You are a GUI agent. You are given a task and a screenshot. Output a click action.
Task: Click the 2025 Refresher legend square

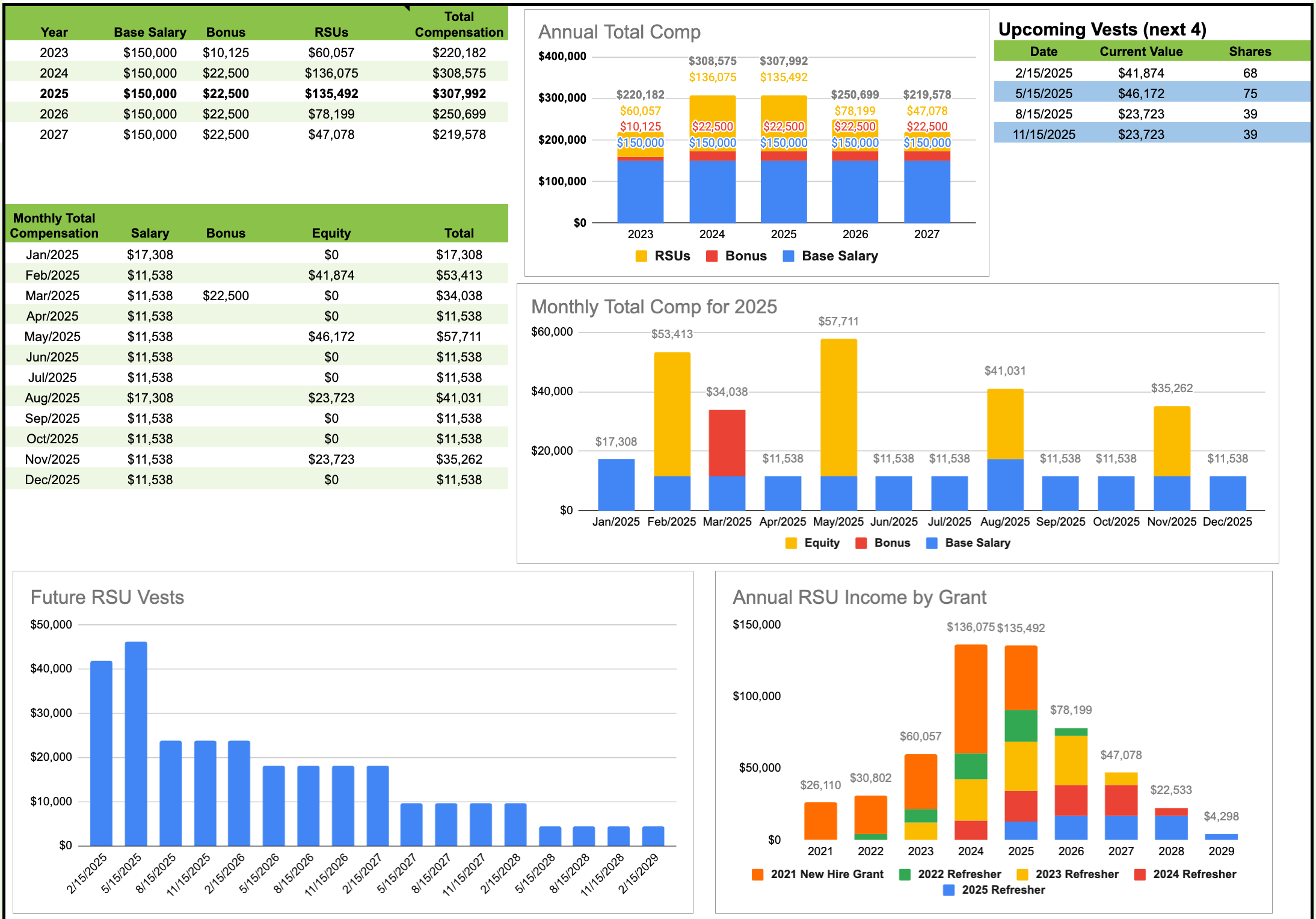pos(947,890)
